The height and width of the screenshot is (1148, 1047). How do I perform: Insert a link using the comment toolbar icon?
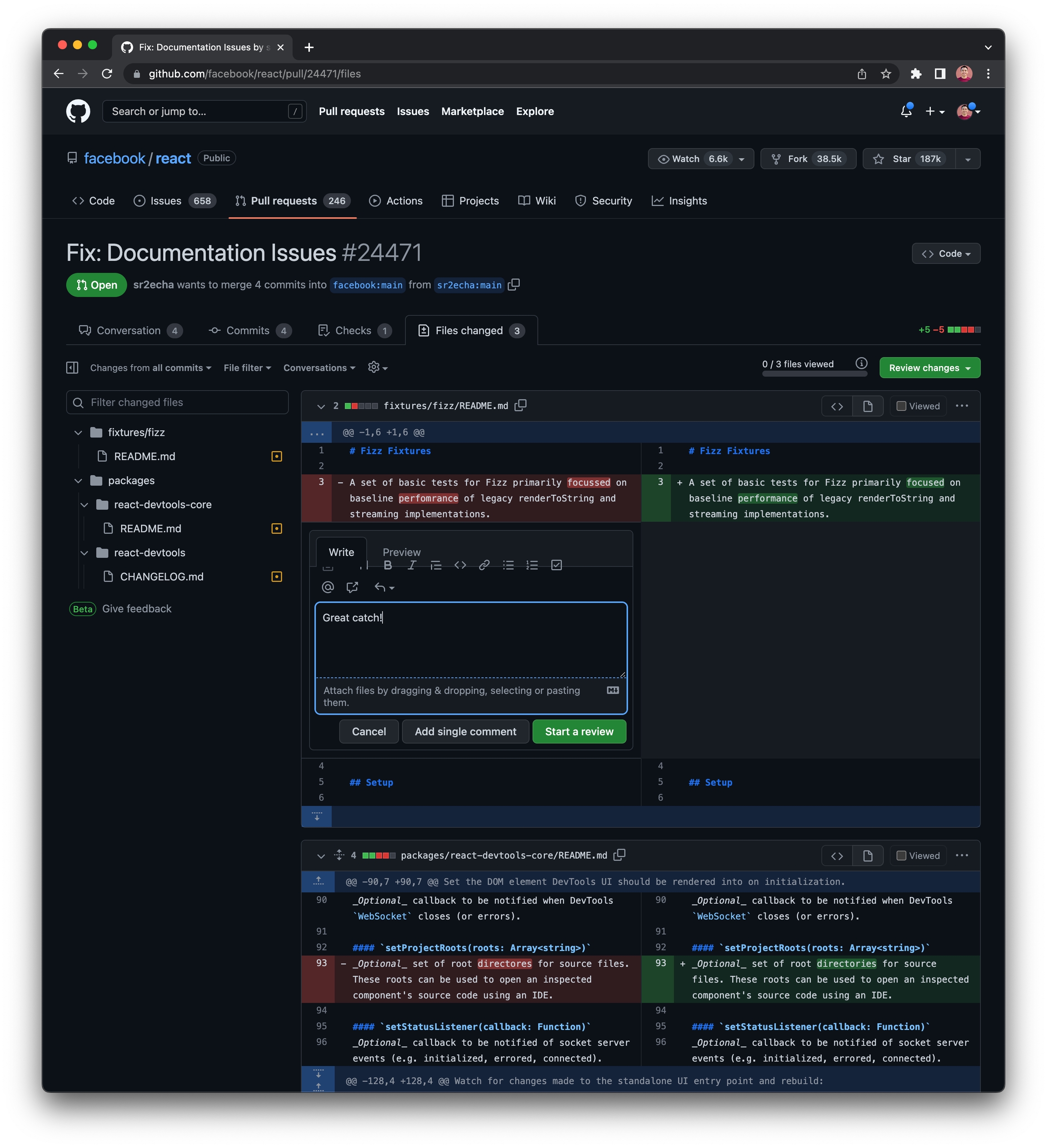[484, 566]
